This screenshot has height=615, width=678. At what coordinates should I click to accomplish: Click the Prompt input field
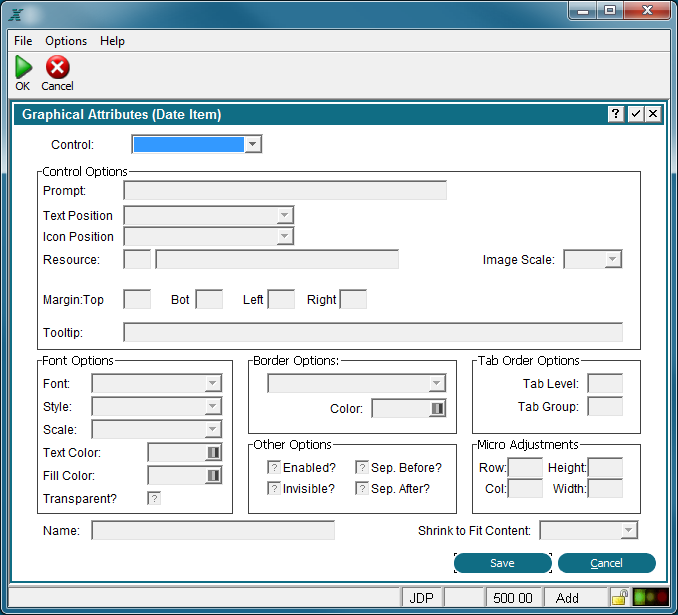[285, 190]
